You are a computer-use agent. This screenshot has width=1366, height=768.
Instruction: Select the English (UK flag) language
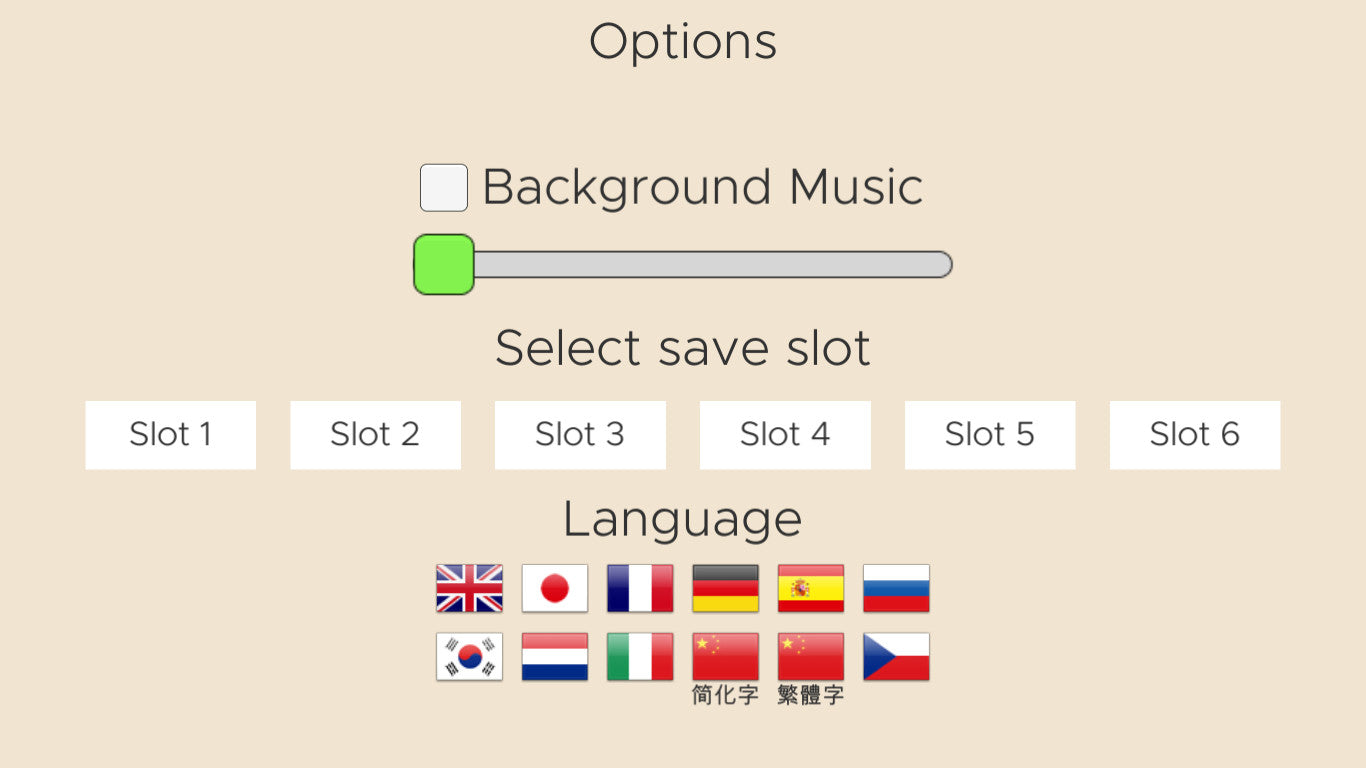pyautogui.click(x=469, y=588)
